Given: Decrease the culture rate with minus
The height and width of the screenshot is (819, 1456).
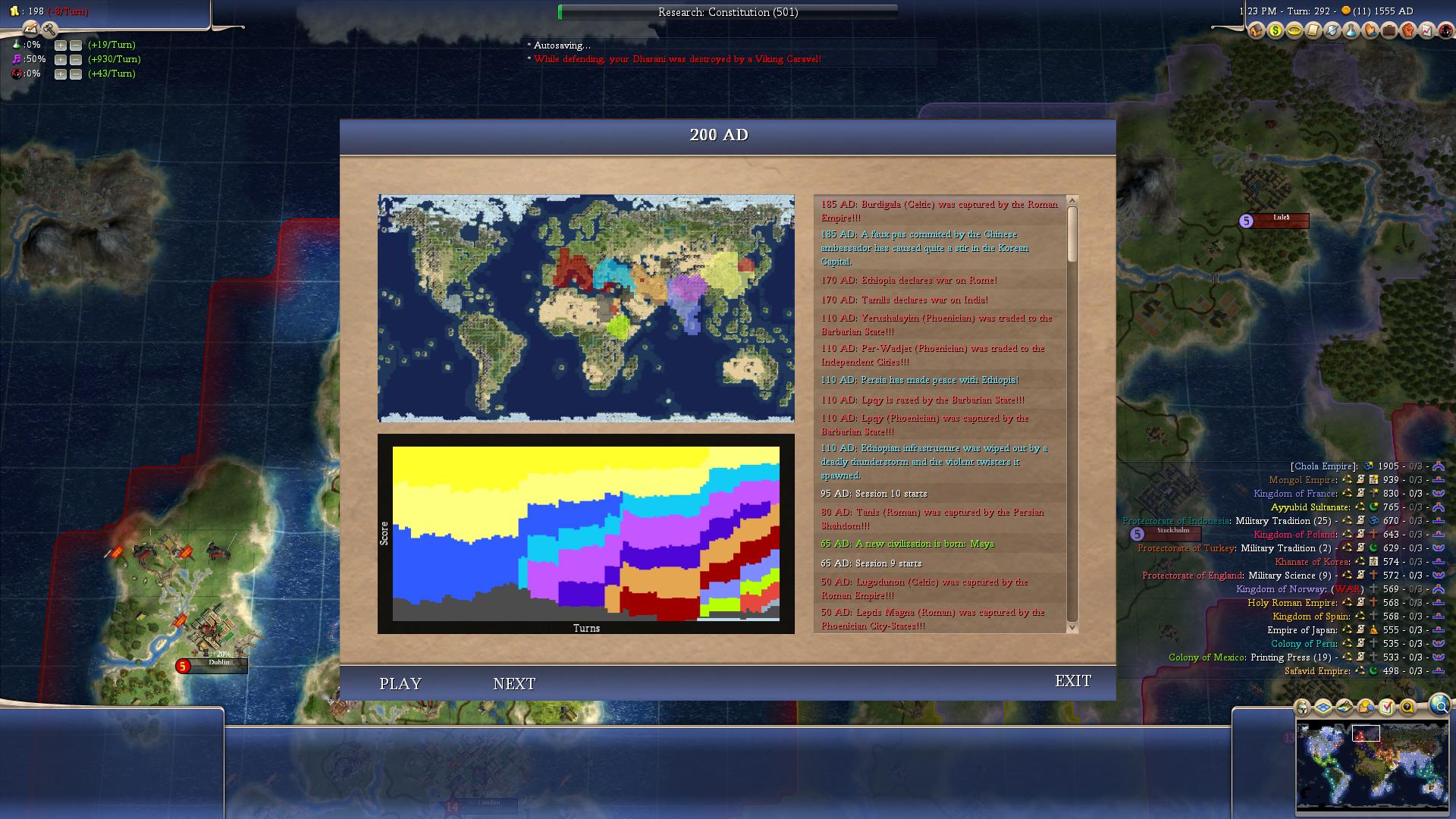Looking at the screenshot, I should (76, 59).
